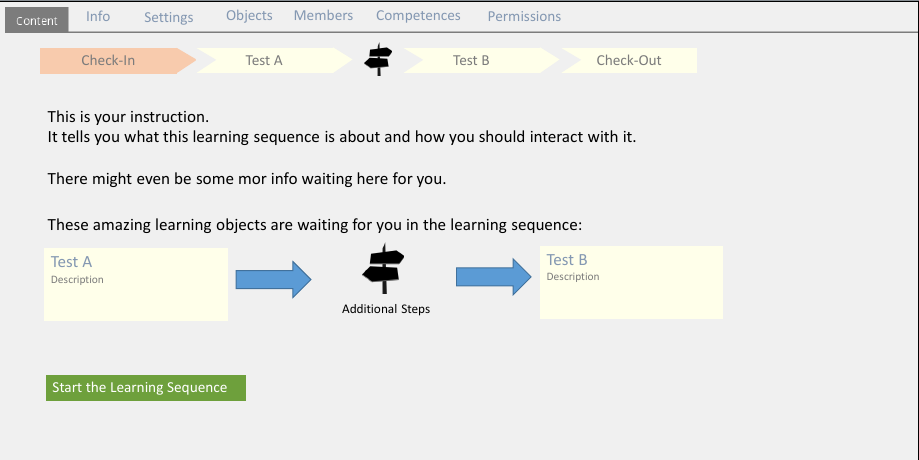Go to the Settings tab

(169, 17)
